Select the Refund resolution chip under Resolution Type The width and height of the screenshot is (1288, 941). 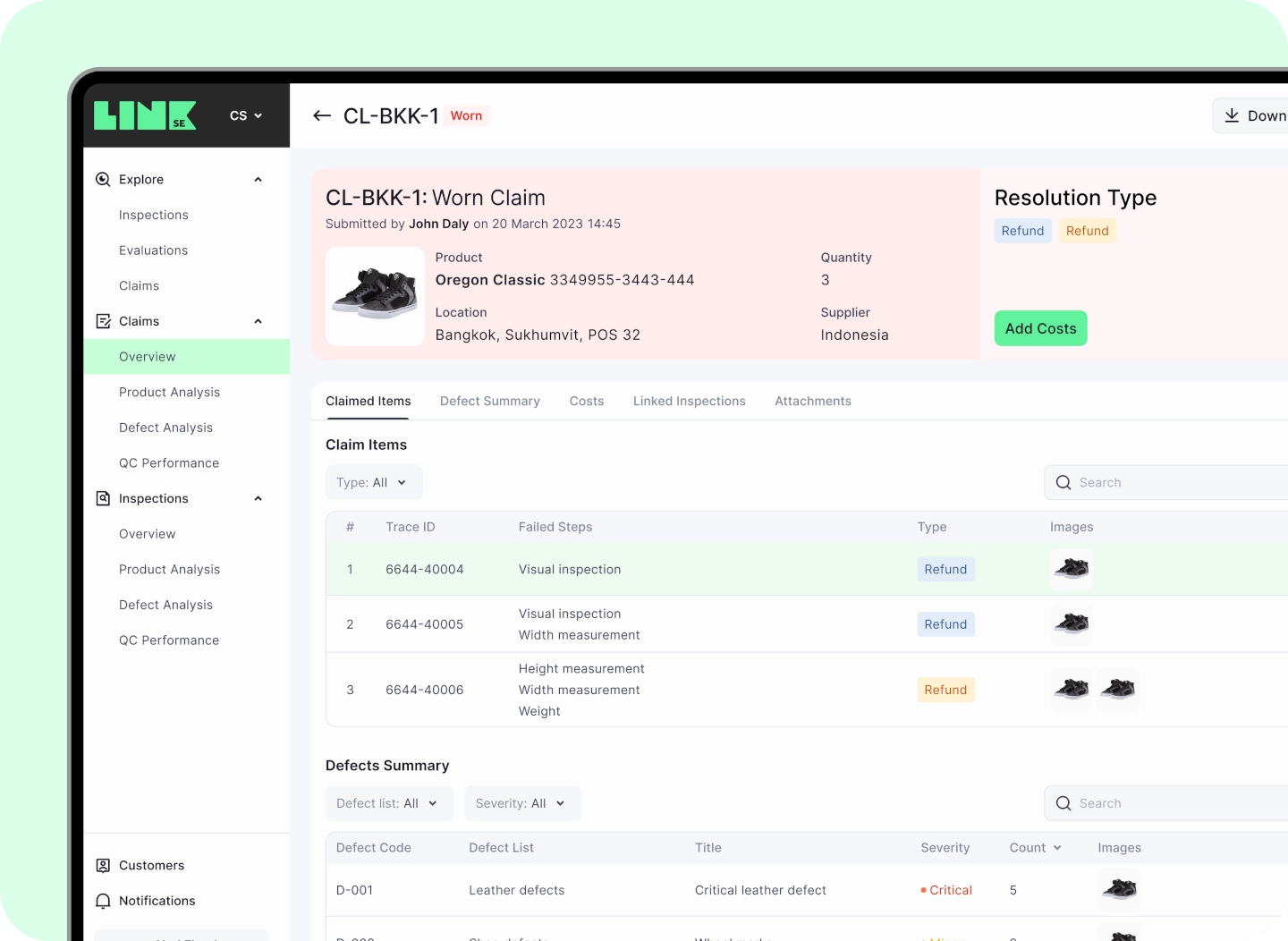click(x=1022, y=231)
